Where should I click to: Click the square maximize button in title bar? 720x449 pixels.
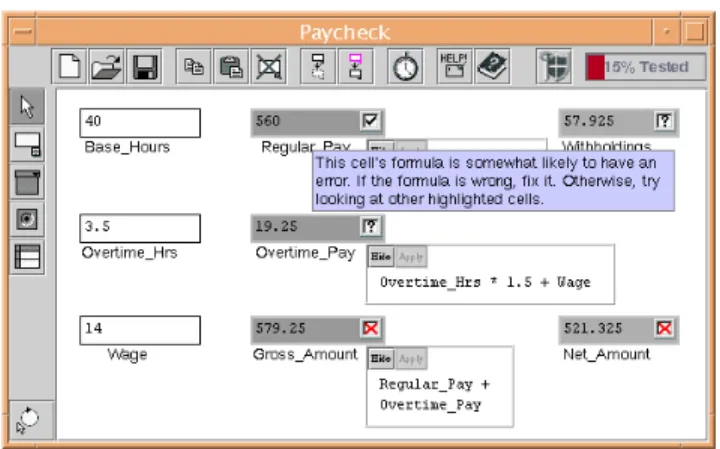click(694, 32)
